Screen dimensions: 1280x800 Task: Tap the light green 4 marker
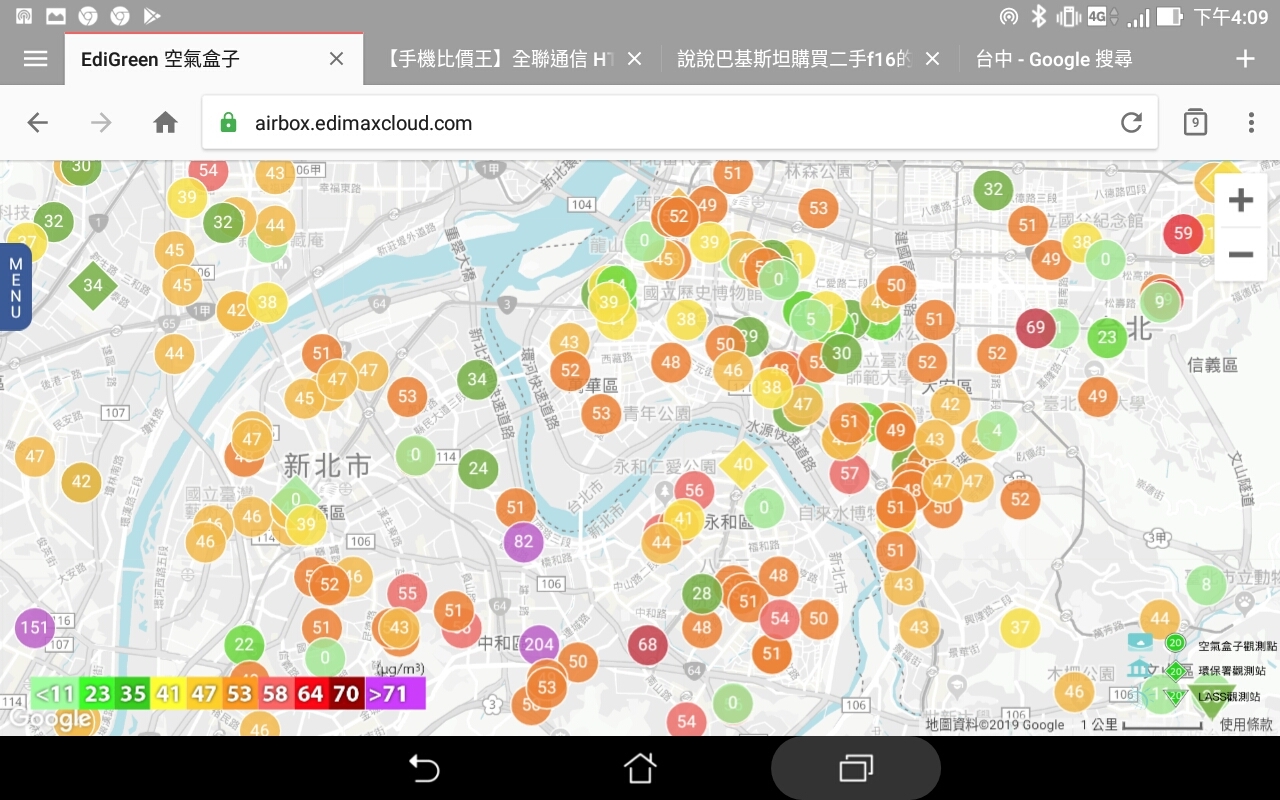(996, 431)
